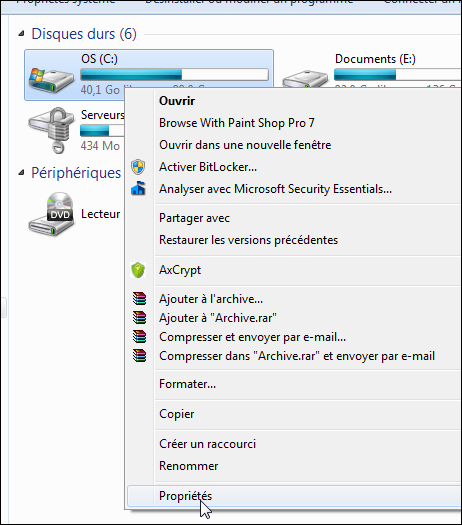
Task: Click the OS (C:) capacity bar
Action: (174, 74)
